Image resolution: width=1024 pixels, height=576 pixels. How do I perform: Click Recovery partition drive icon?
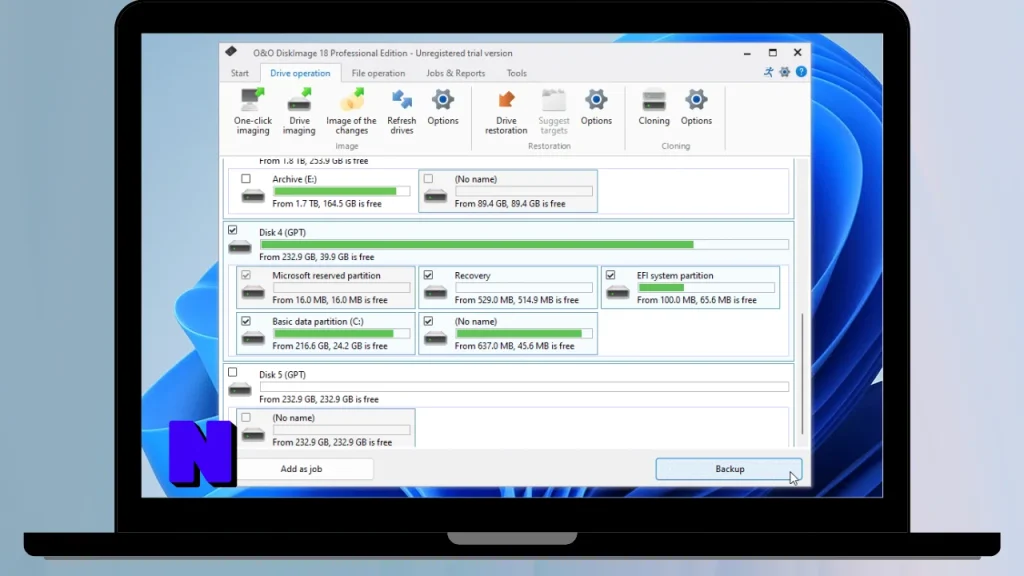tap(435, 291)
